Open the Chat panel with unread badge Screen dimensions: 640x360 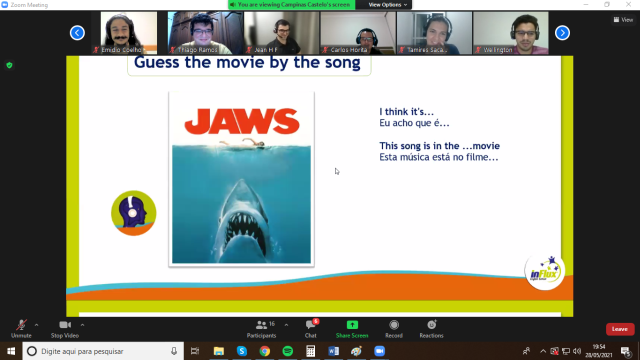coord(311,329)
